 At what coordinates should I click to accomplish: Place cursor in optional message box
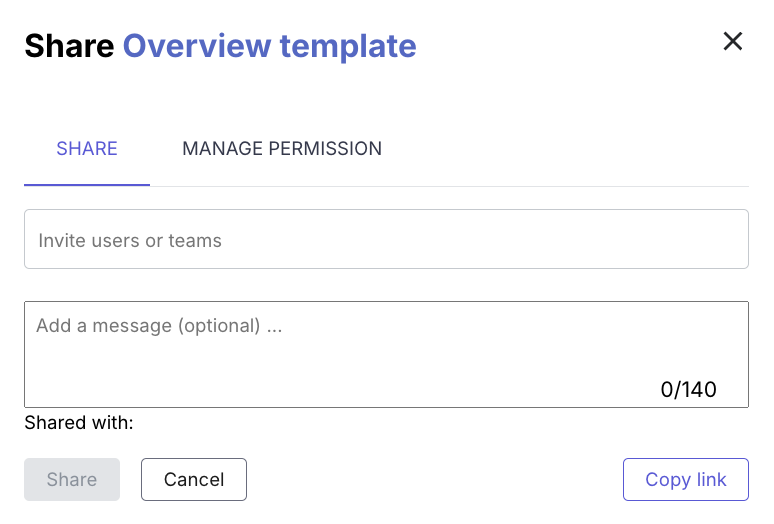(387, 354)
